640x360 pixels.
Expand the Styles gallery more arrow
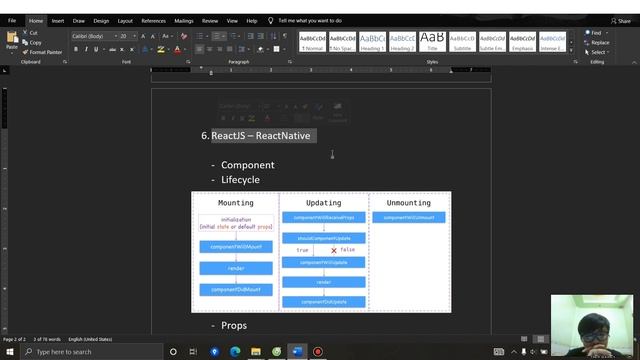point(571,51)
